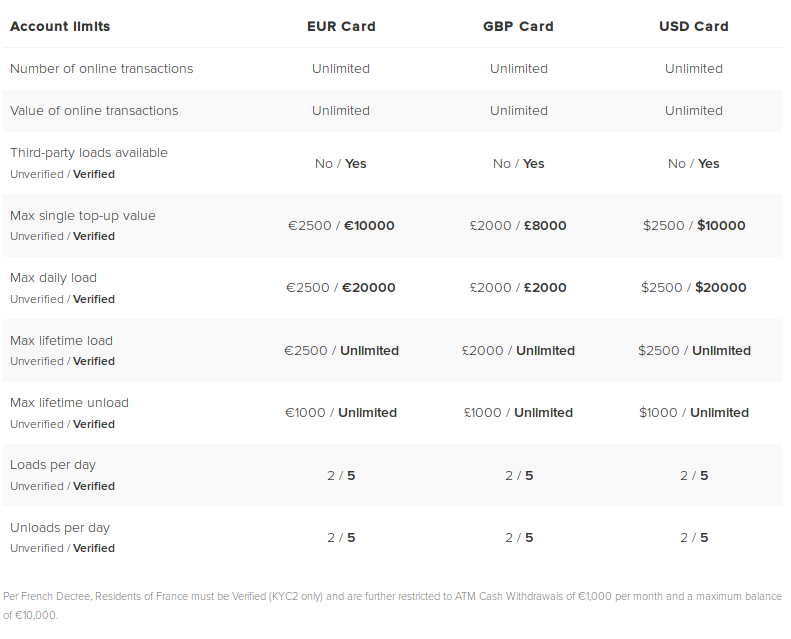Click the Max single top-up value label
Image resolution: width=791 pixels, height=639 pixels.
[83, 215]
